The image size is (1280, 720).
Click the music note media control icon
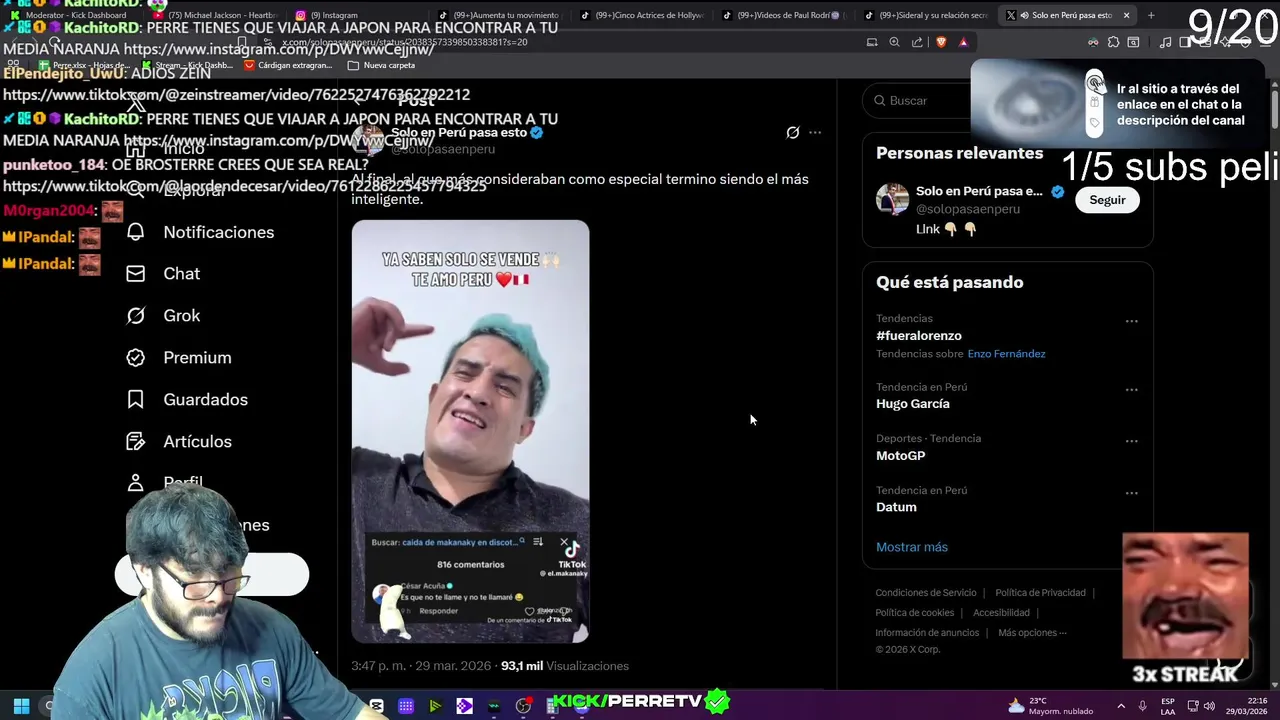[x=1165, y=42]
